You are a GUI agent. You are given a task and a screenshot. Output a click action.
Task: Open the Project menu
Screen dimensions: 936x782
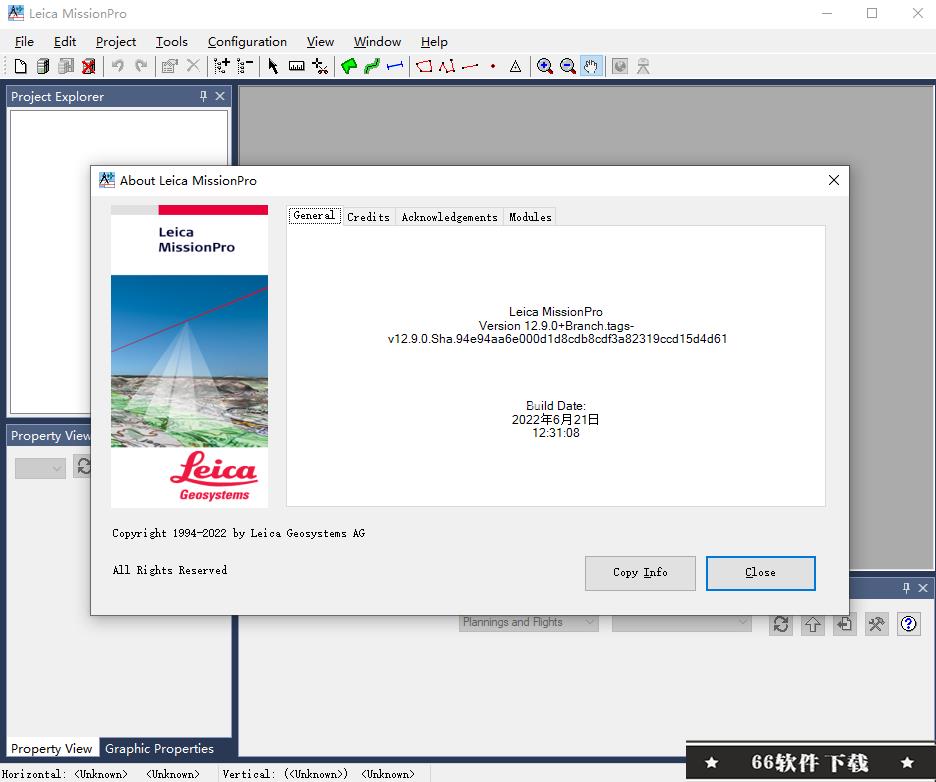[x=116, y=42]
